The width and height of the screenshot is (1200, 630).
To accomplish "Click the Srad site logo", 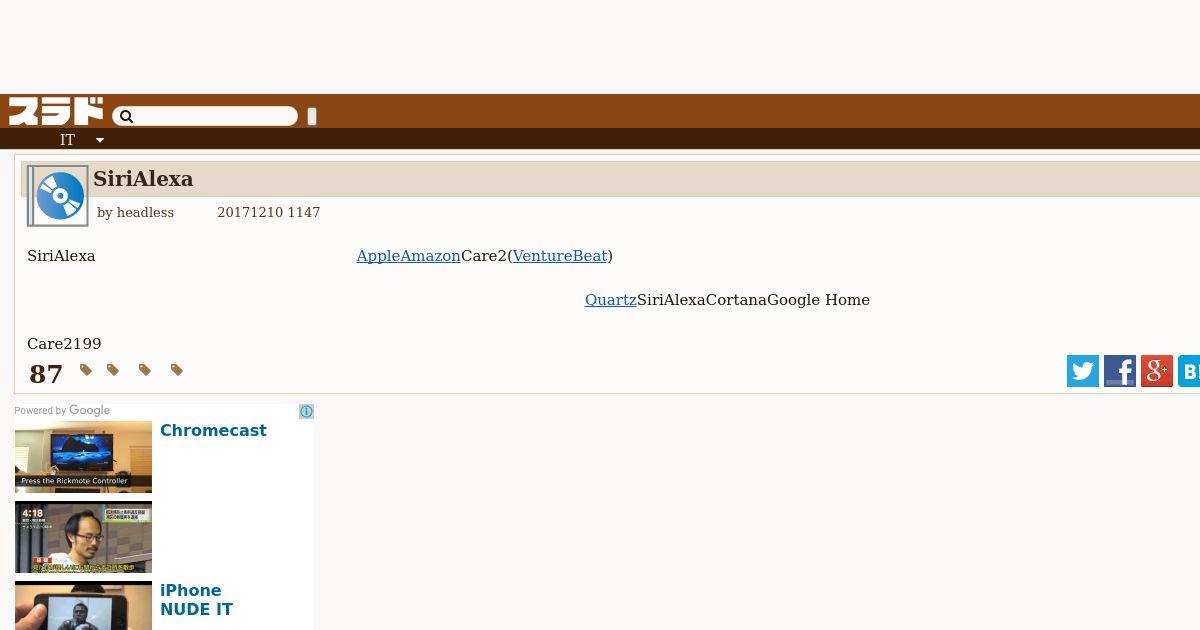I will tap(56, 111).
